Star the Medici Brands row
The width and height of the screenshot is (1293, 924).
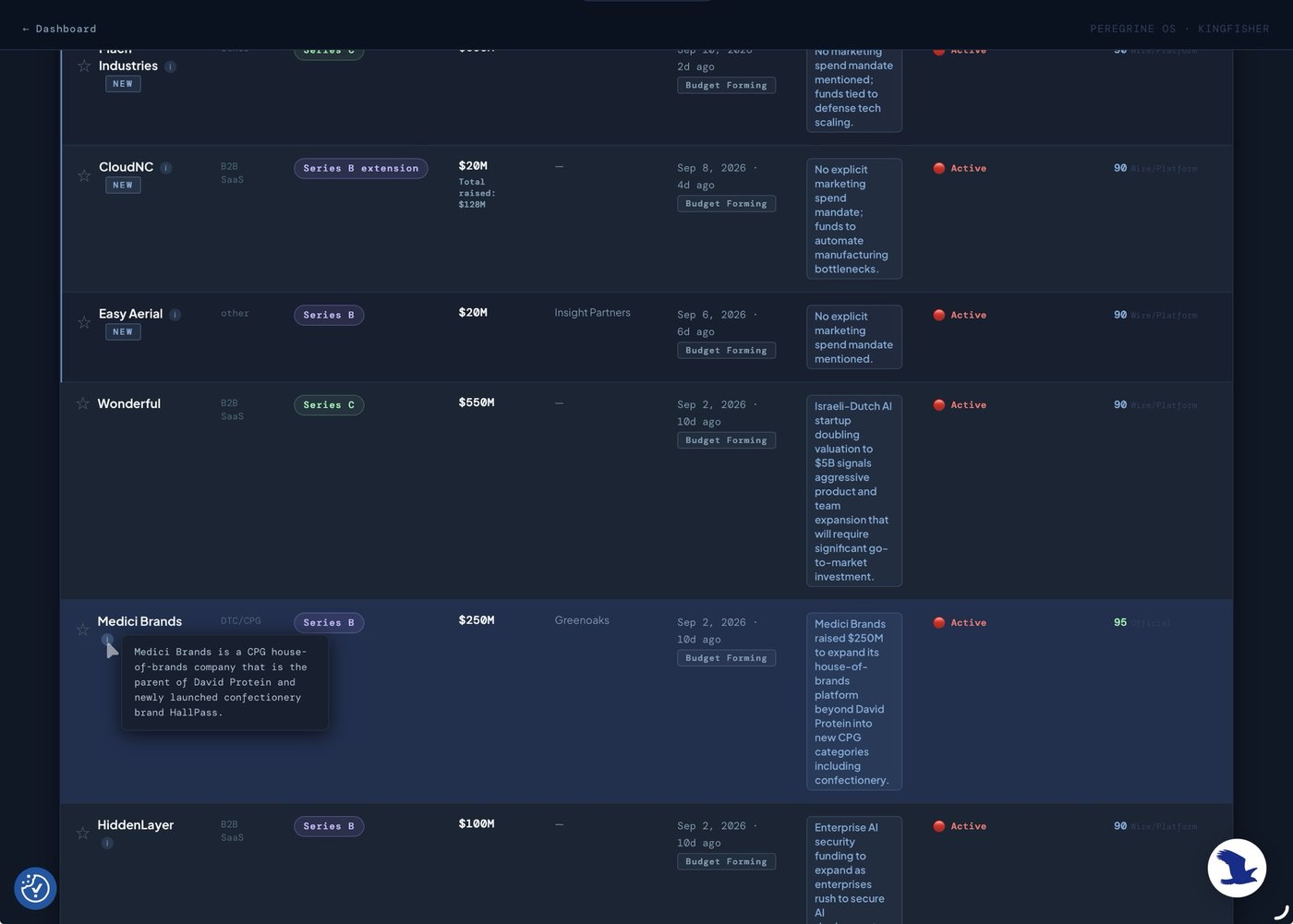pyautogui.click(x=82, y=629)
